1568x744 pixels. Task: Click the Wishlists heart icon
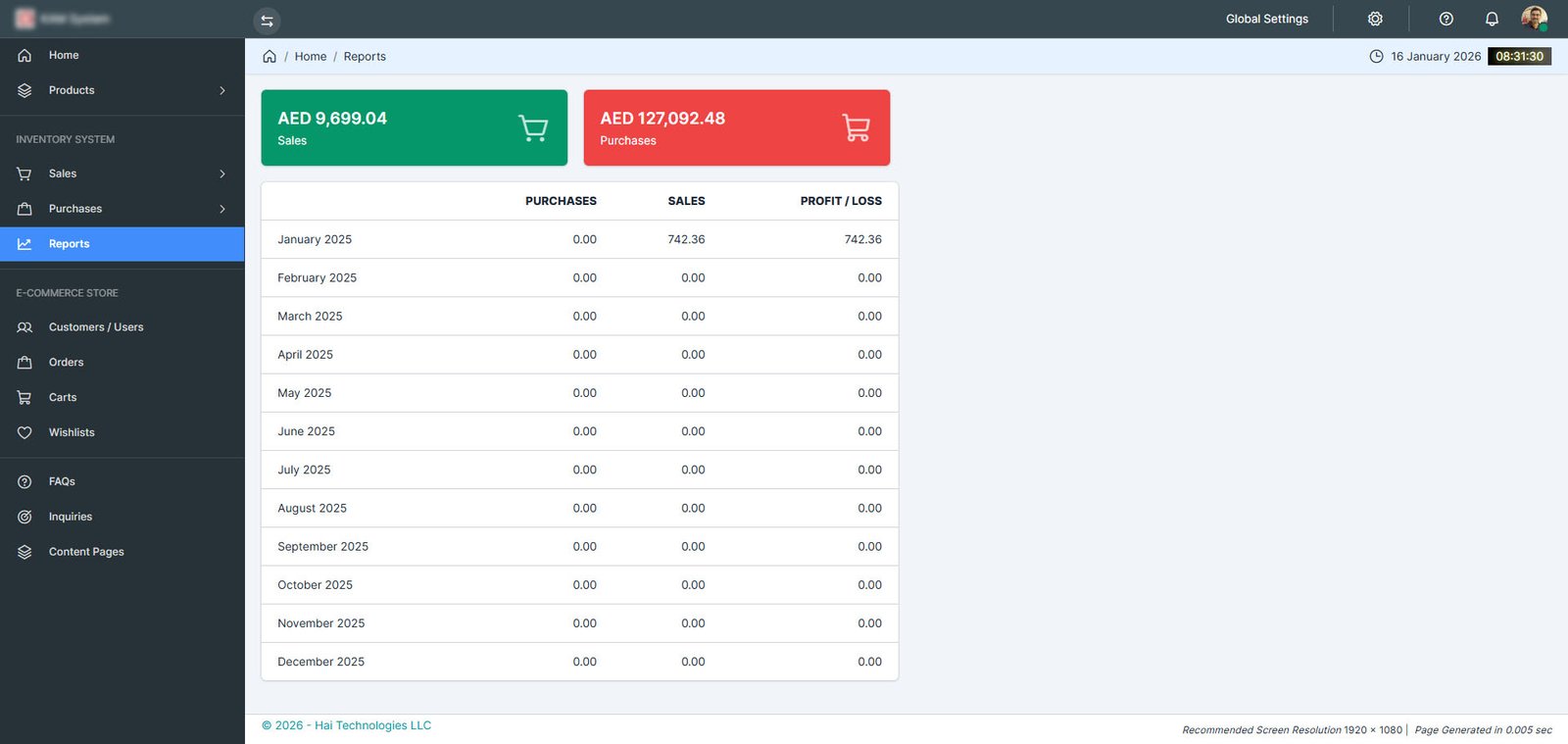[x=24, y=432]
